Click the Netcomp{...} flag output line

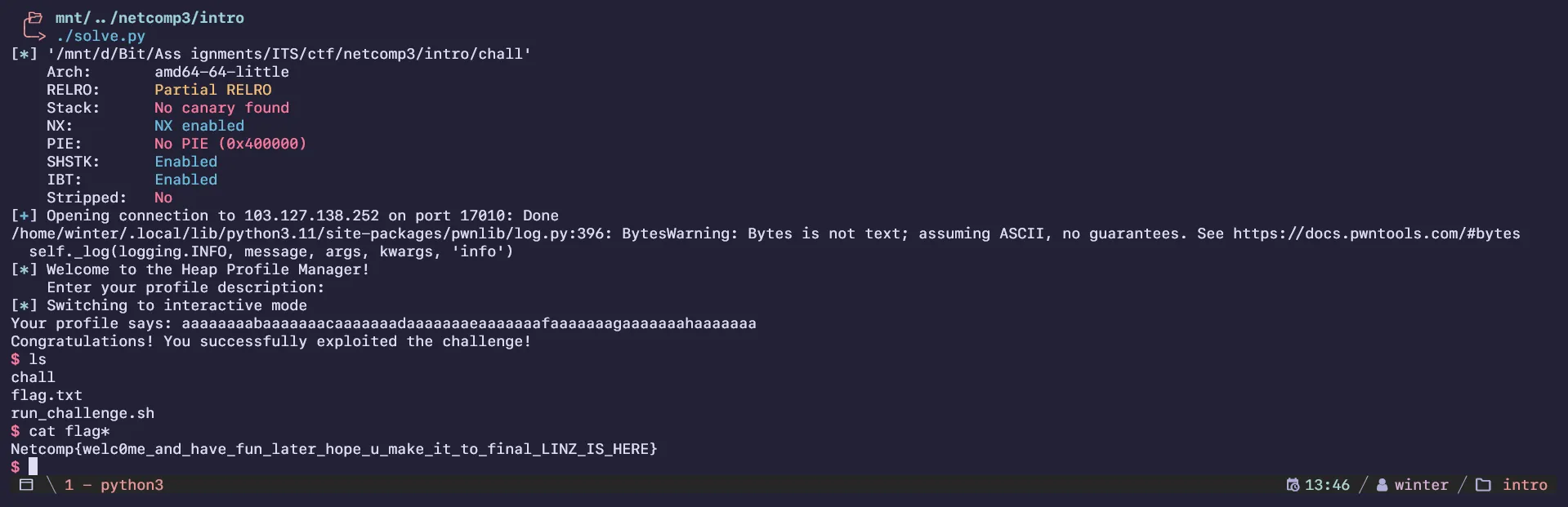click(x=333, y=449)
